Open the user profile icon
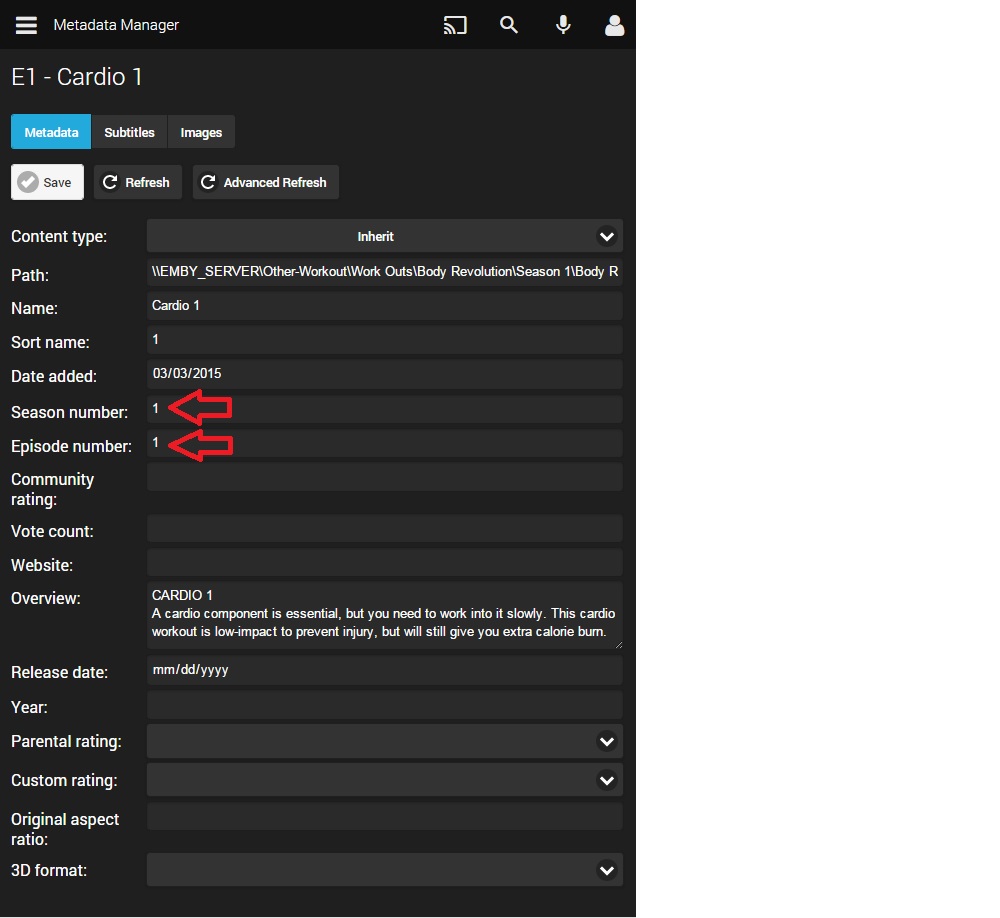 click(614, 25)
